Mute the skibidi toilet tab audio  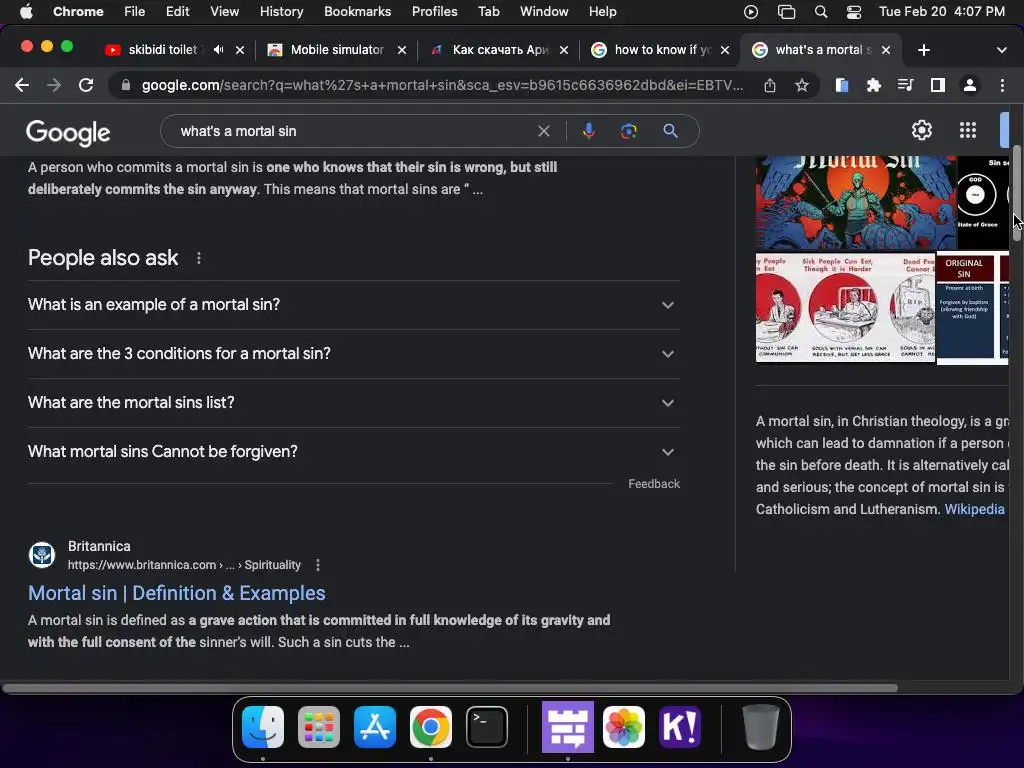[x=219, y=50]
